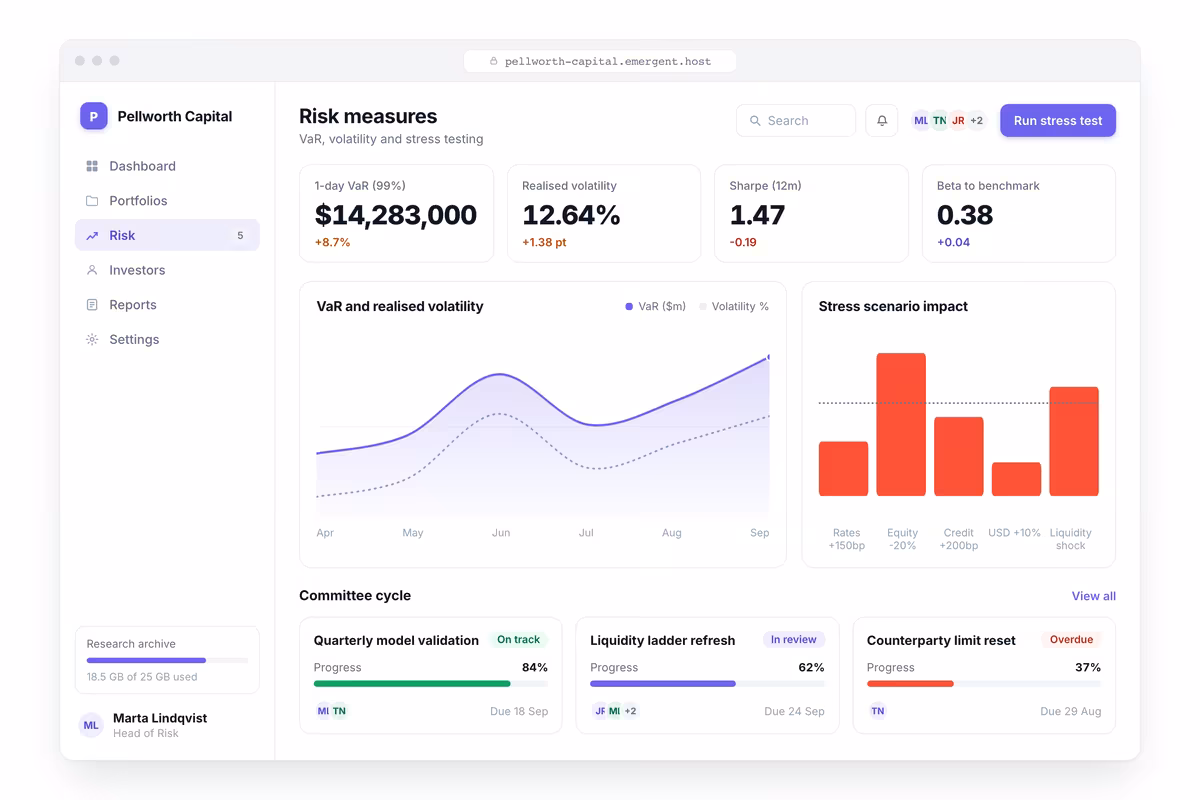Click the Portfolios folder icon
Viewport: 1200px width, 800px height.
coord(92,201)
